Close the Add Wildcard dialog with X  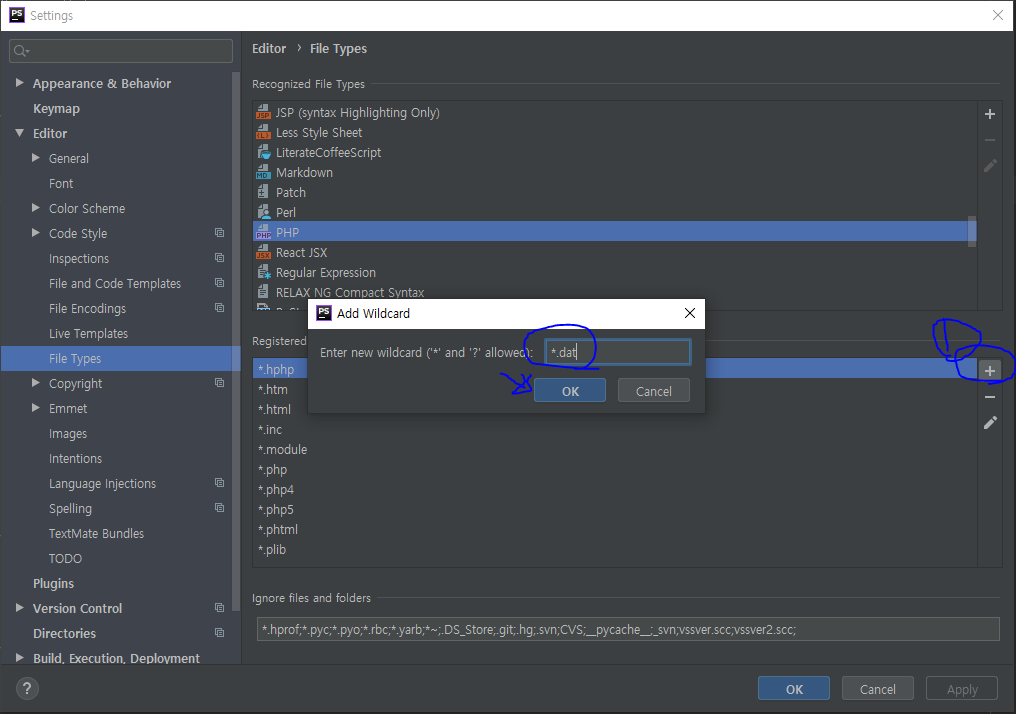point(689,313)
